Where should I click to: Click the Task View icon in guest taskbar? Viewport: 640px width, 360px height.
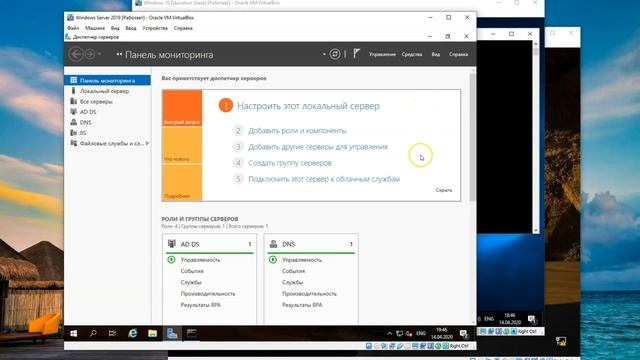coord(112,333)
